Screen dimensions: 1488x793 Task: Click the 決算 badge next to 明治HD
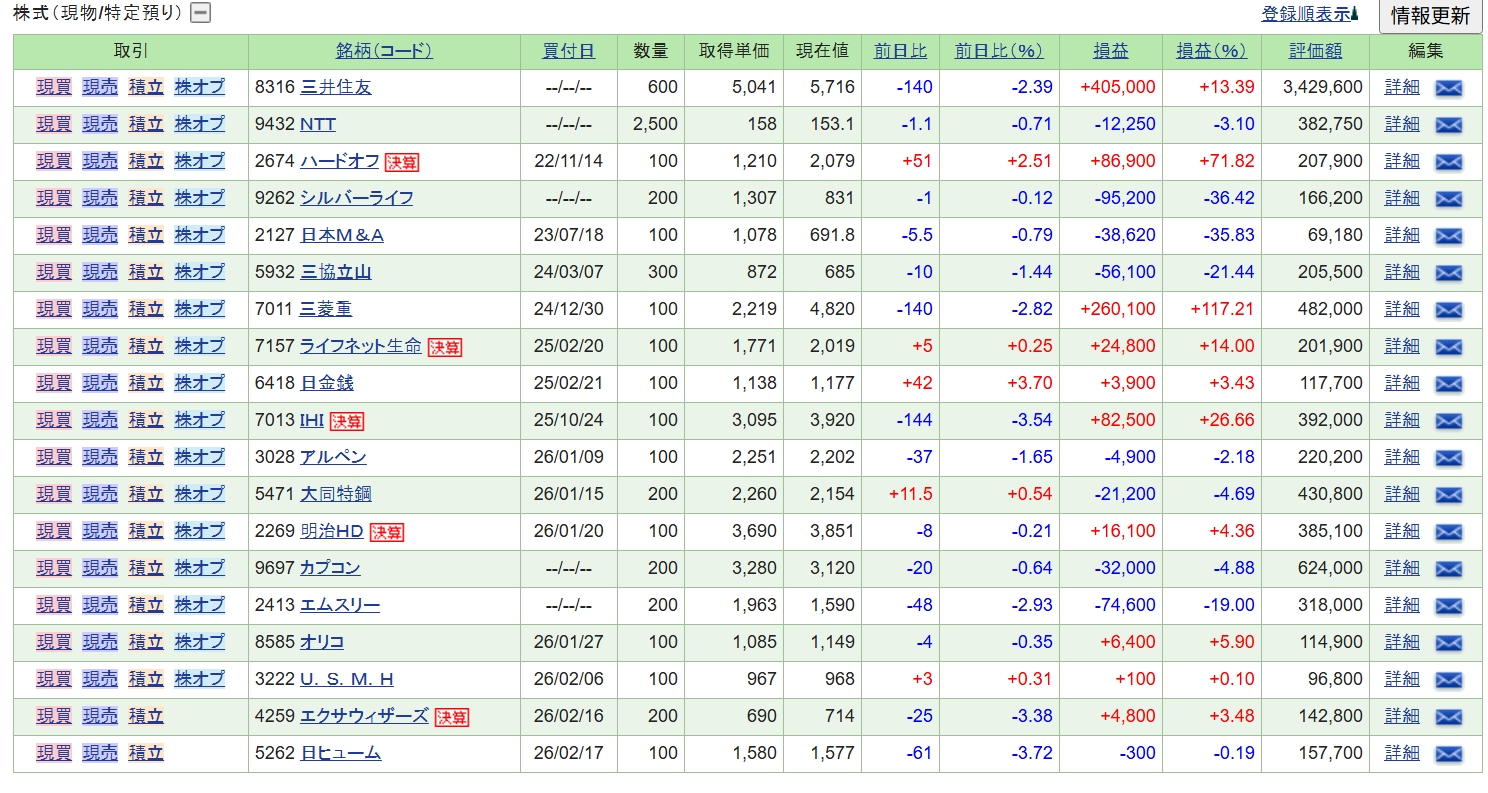pyautogui.click(x=387, y=532)
